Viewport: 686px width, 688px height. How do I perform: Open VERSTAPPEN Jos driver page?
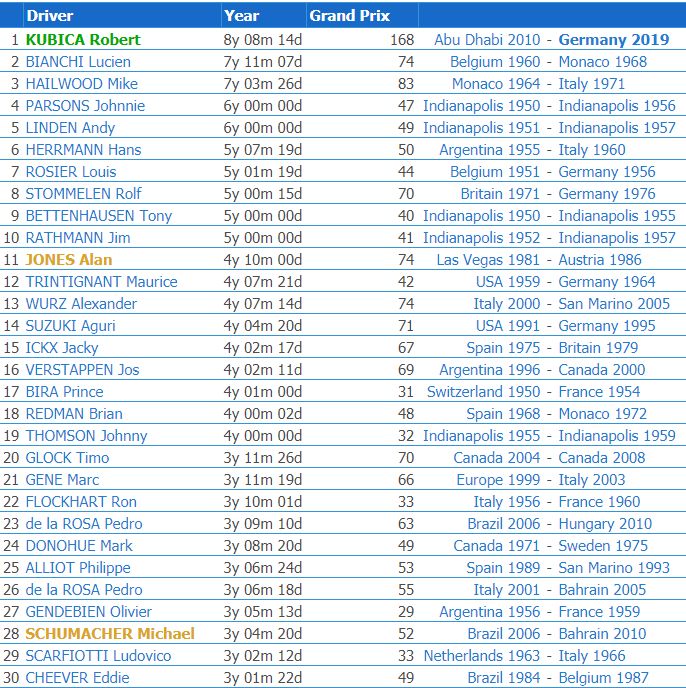[83, 370]
